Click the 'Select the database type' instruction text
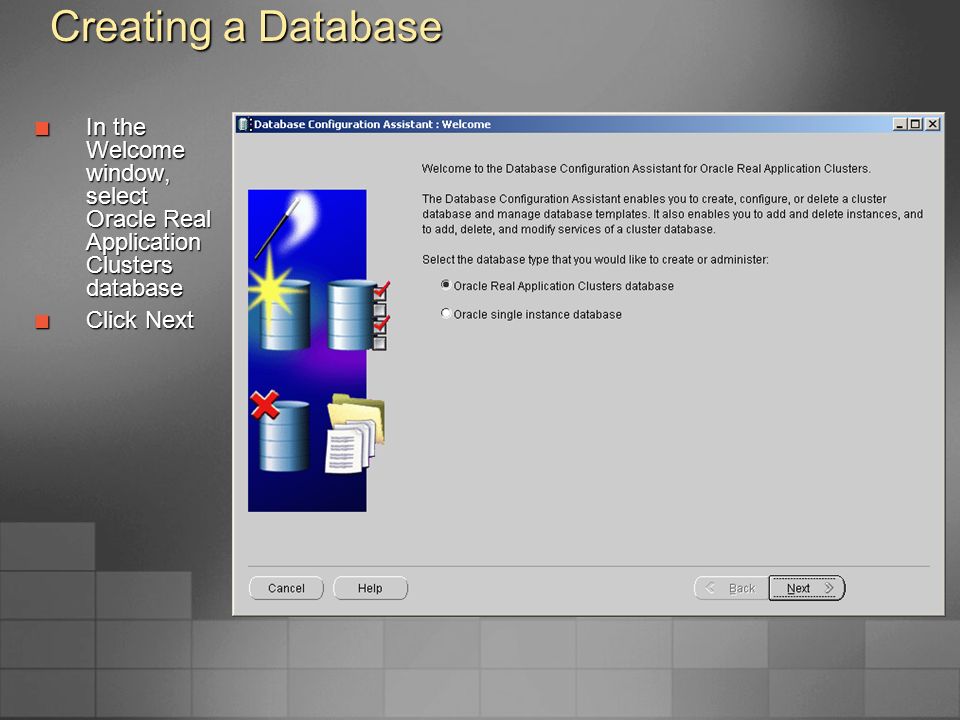Viewport: 960px width, 720px height. (595, 260)
